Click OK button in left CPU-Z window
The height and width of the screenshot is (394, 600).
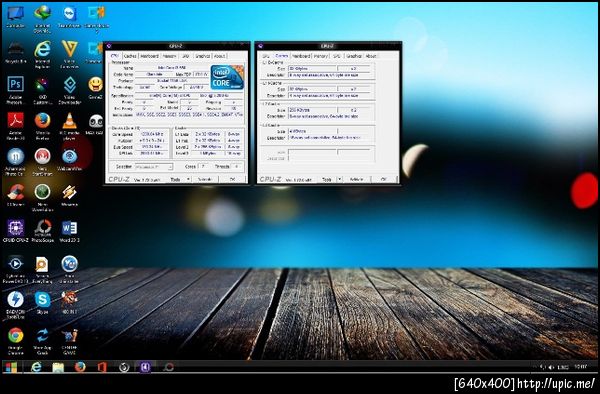click(x=232, y=179)
